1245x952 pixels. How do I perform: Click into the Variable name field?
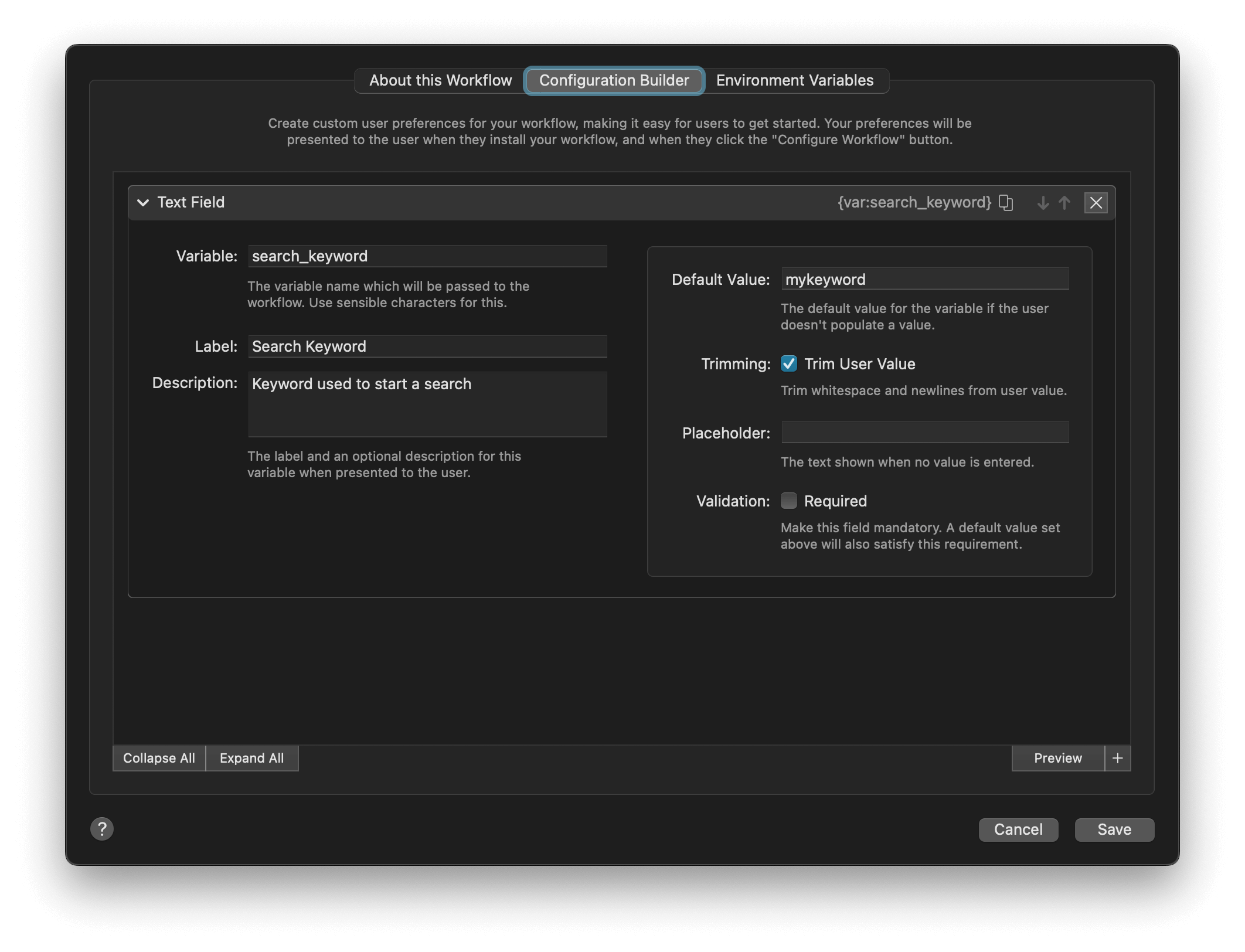(427, 256)
